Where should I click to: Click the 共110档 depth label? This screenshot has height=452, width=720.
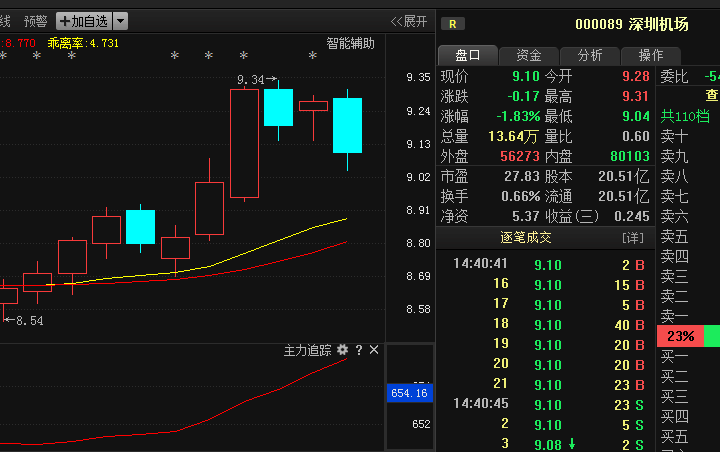point(685,116)
